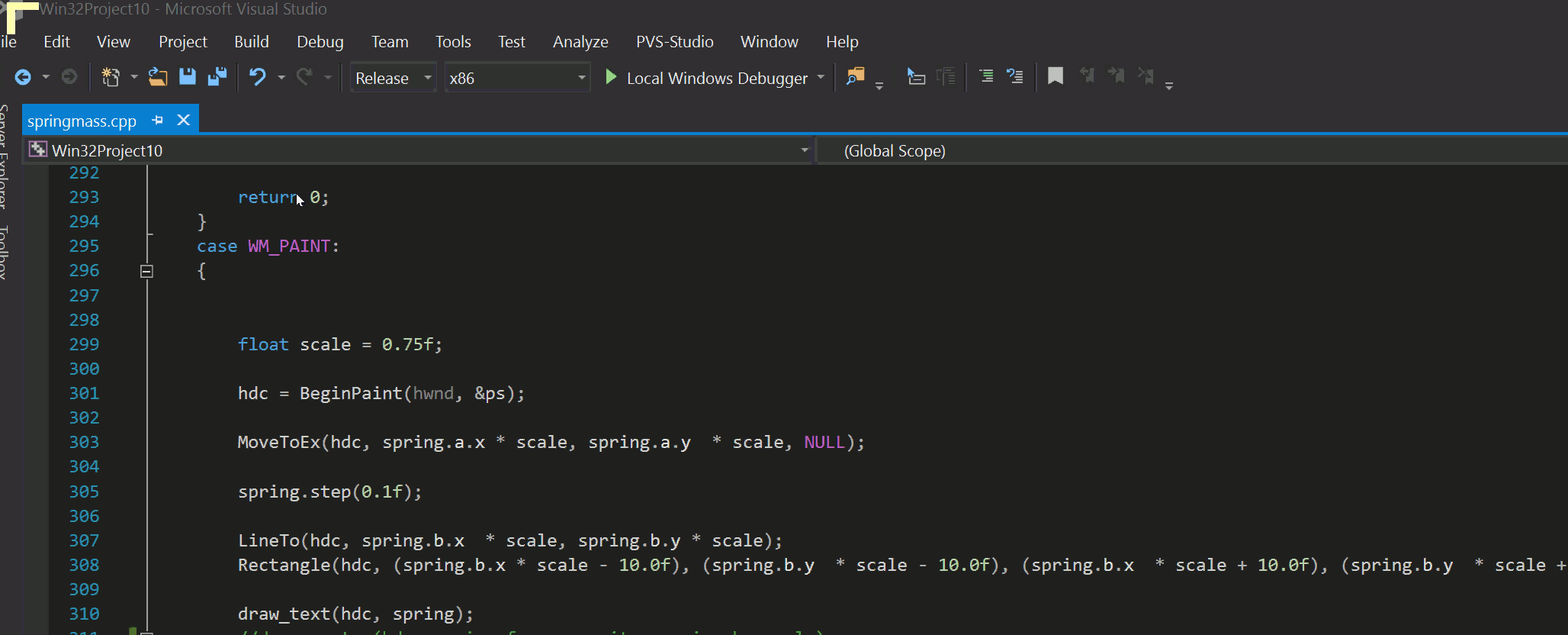Open the Window menu
This screenshot has width=1568, height=635.
770,41
